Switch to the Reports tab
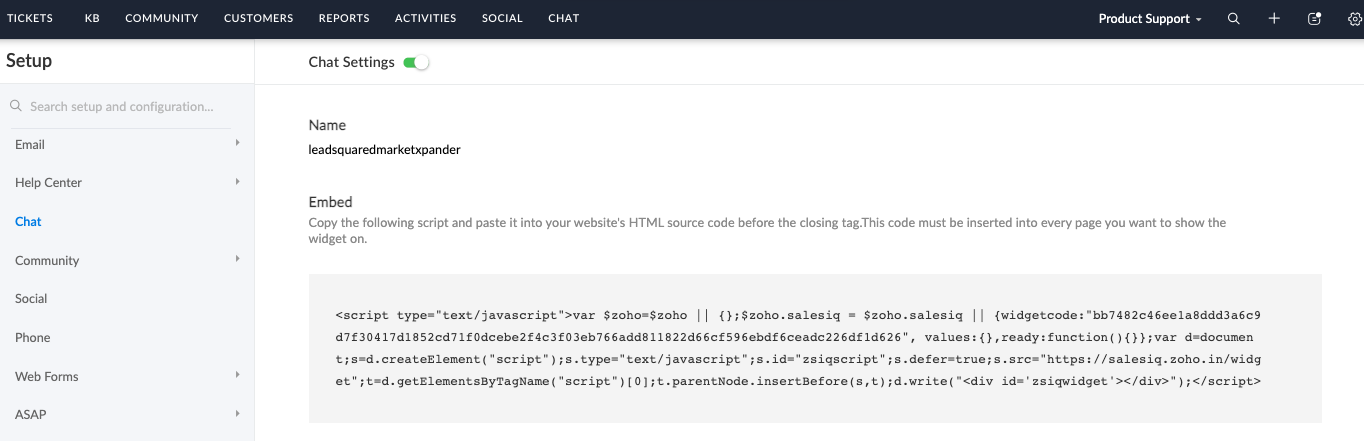This screenshot has height=441, width=1364. pyautogui.click(x=344, y=18)
